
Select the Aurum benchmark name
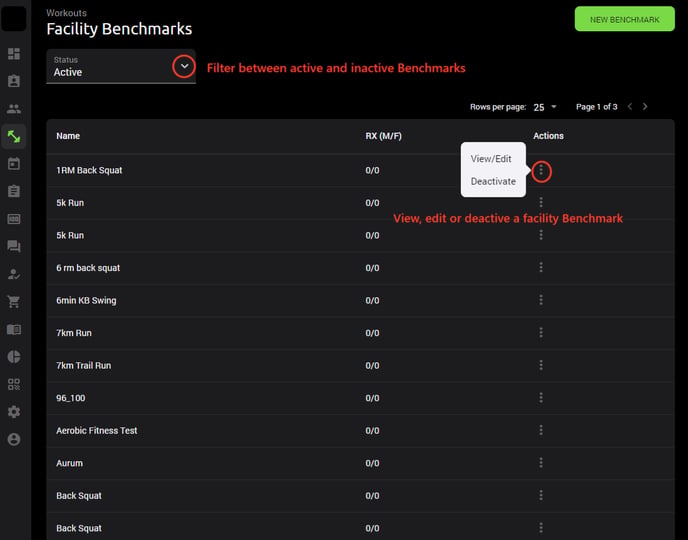coord(69,463)
